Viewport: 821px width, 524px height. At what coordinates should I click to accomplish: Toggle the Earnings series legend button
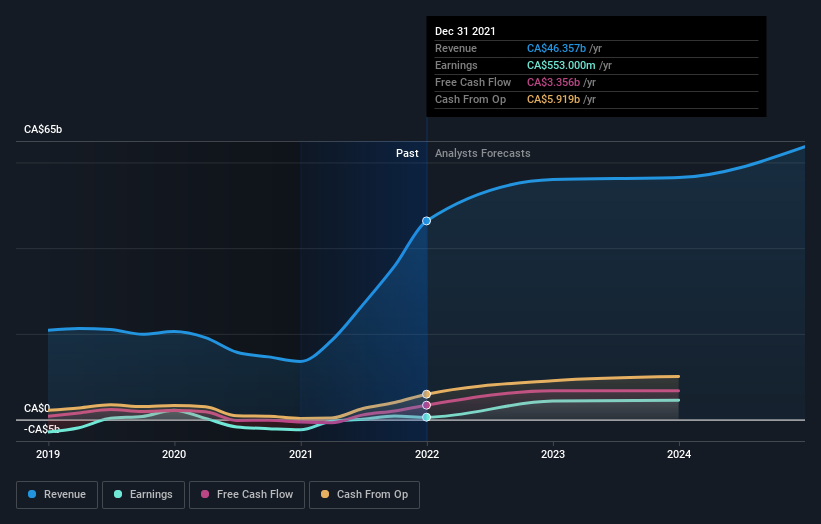[143, 495]
